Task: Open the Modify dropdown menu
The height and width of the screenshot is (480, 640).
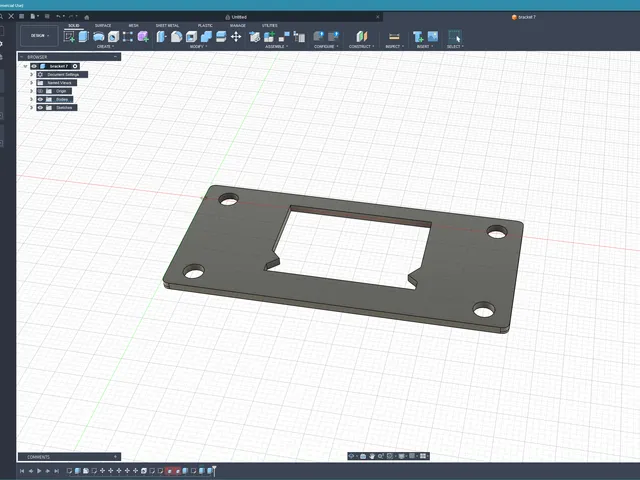Action: tap(198, 47)
